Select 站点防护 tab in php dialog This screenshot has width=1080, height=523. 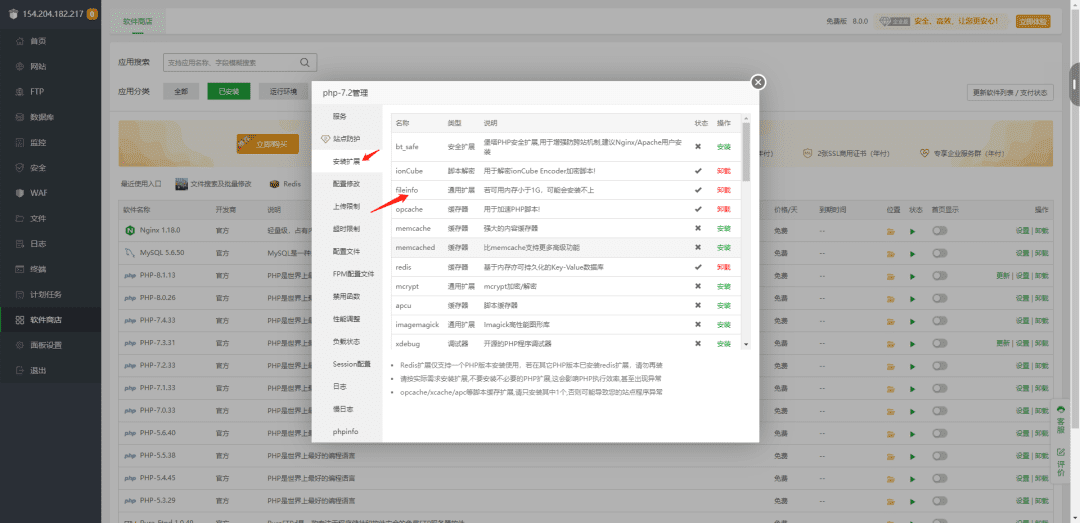click(347, 139)
